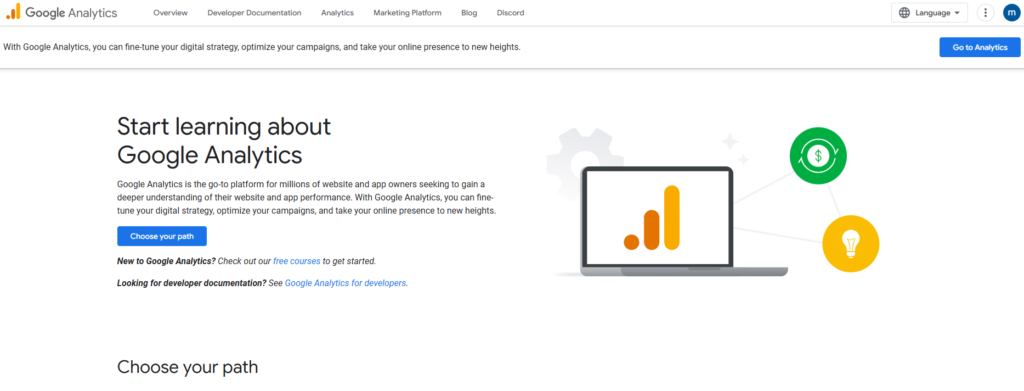This screenshot has width=1024, height=391.
Task: Open the three-dot more options menu
Action: click(x=985, y=12)
